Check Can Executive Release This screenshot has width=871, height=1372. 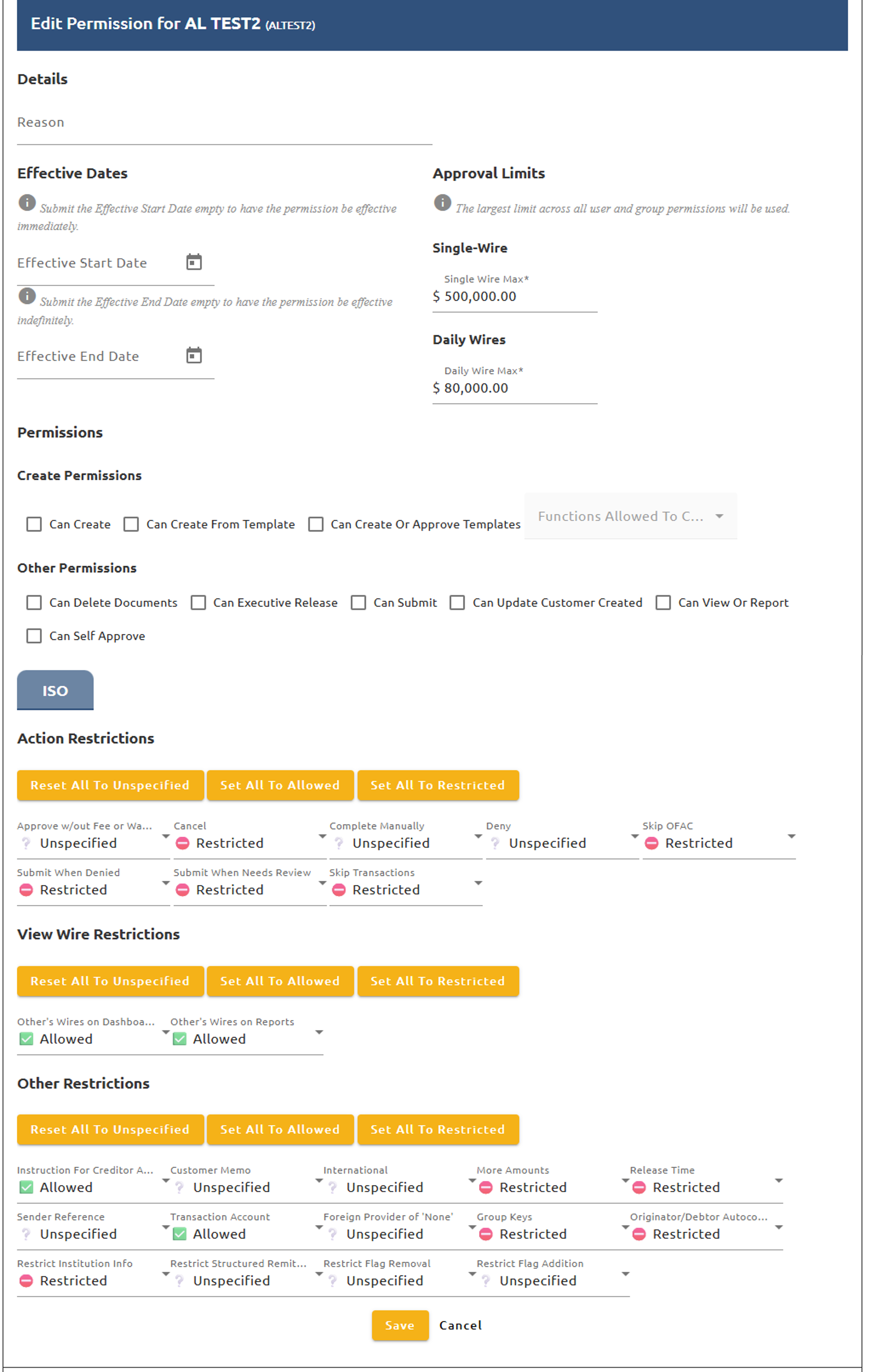pyautogui.click(x=198, y=603)
